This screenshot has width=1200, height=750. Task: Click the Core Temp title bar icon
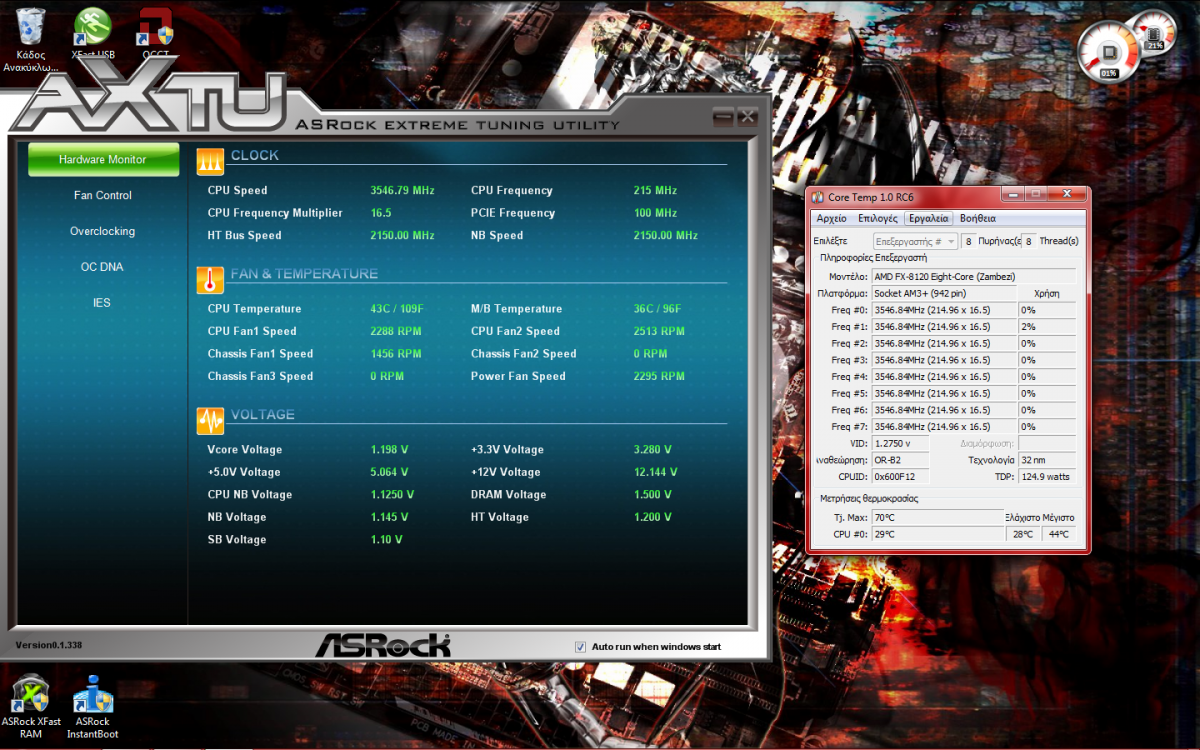(x=817, y=198)
